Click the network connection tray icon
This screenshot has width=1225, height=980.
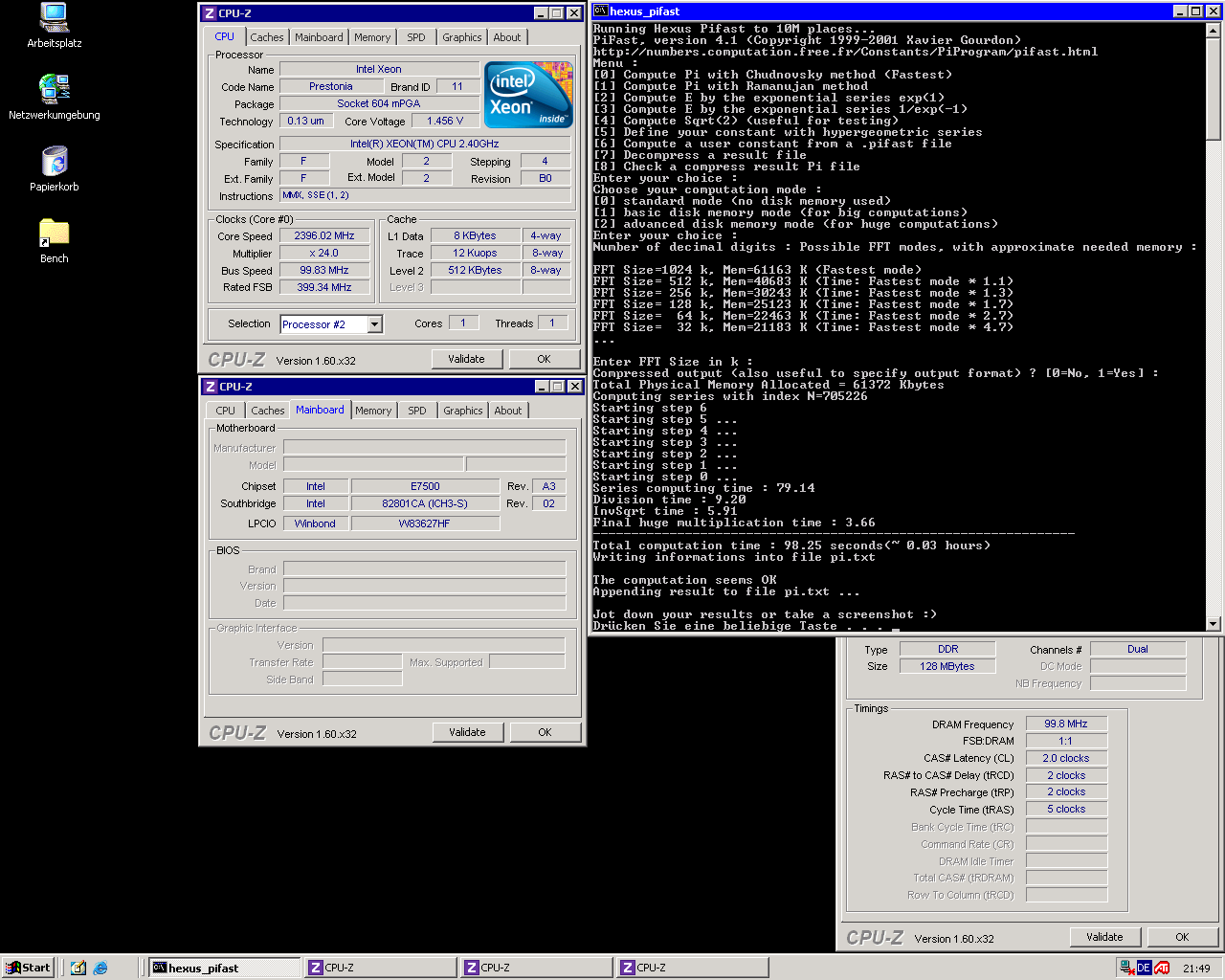pos(1127,968)
